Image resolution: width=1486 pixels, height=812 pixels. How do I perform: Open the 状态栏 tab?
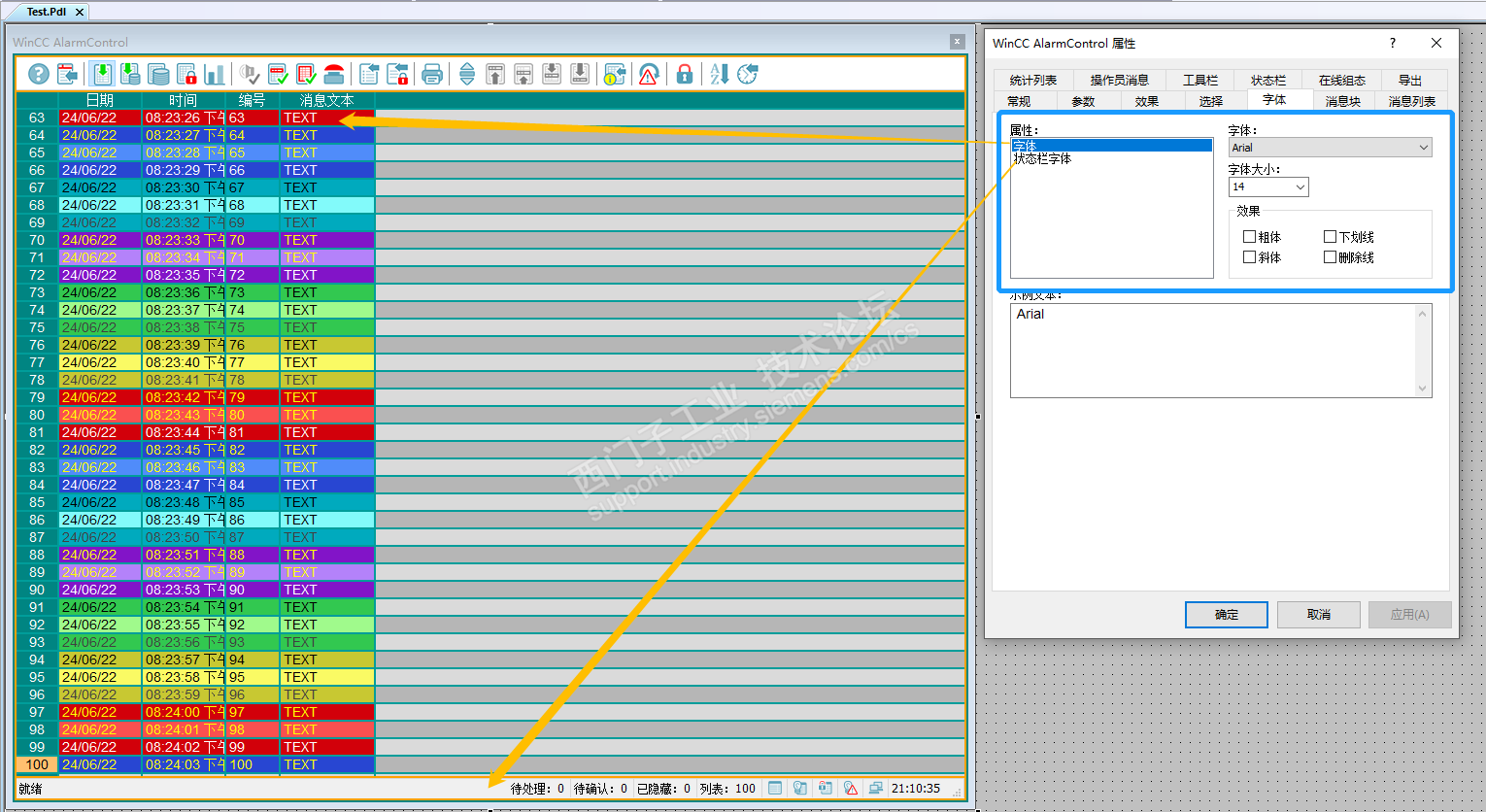coord(1268,81)
